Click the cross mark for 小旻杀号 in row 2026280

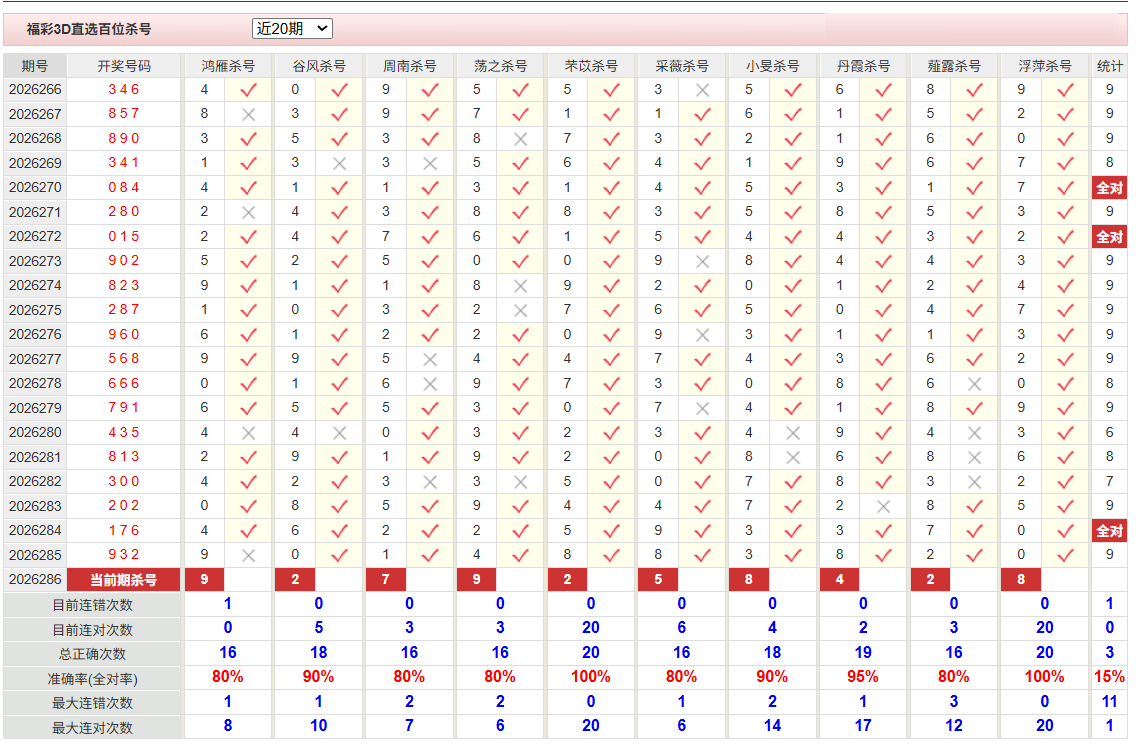coord(793,433)
